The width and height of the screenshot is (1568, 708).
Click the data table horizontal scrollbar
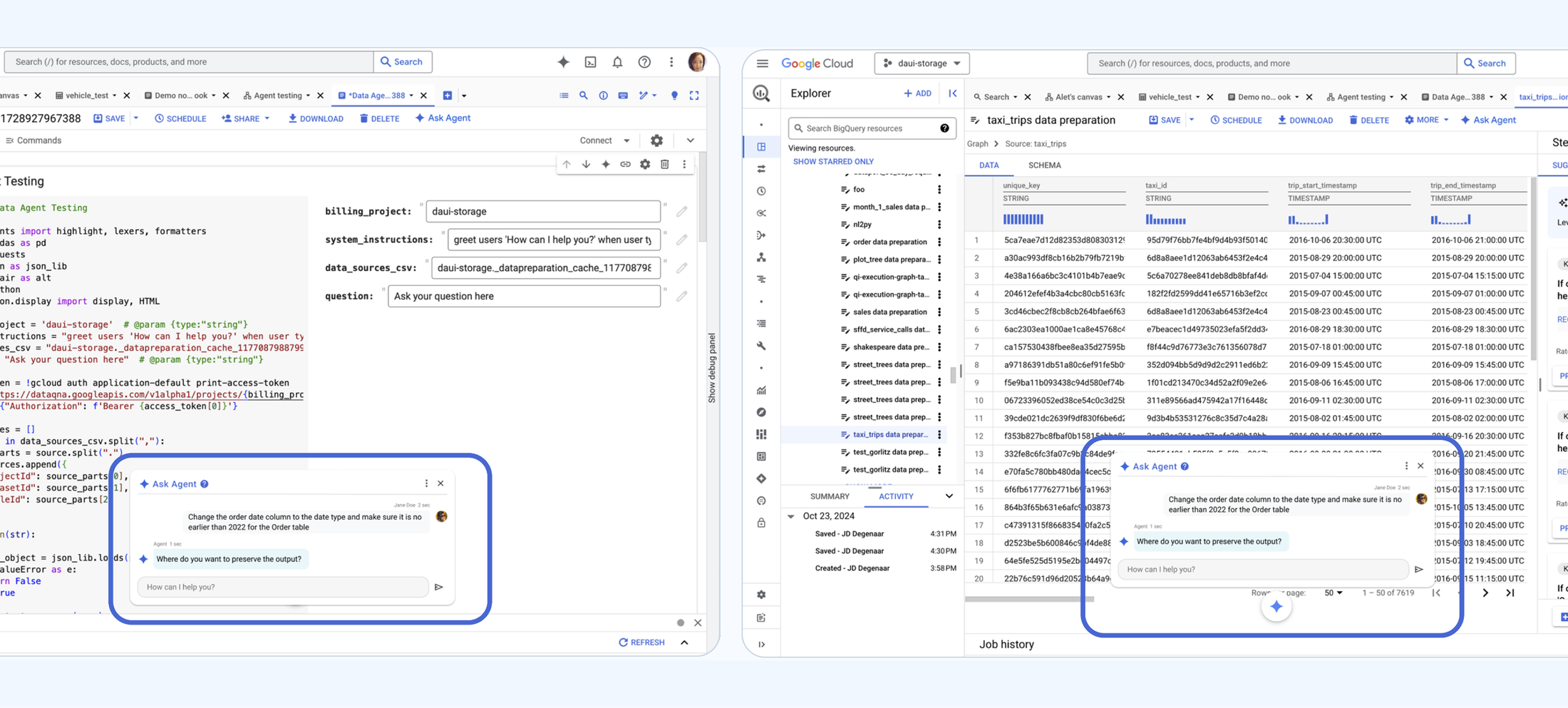(1030, 600)
